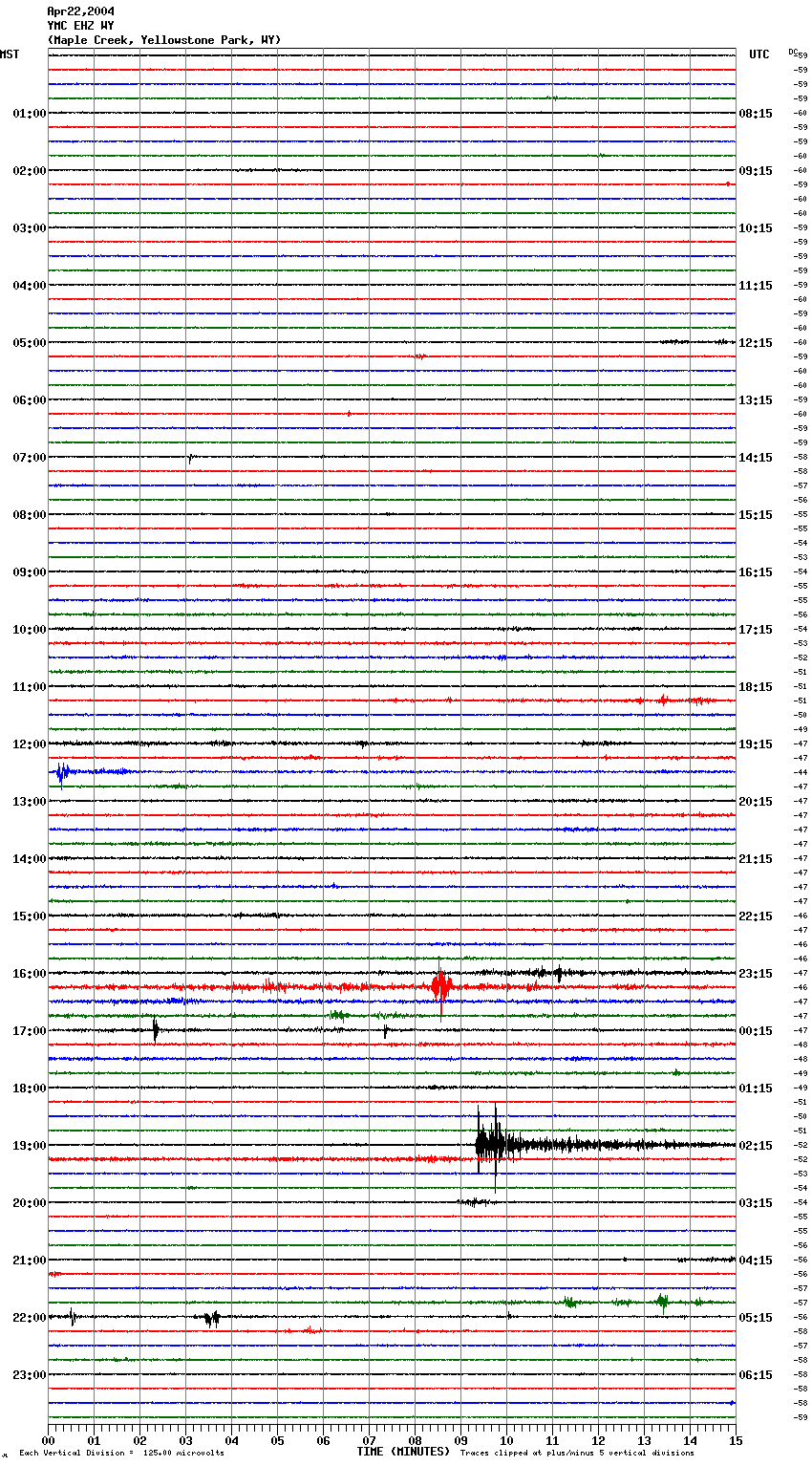This screenshot has height=1466, width=812.
Task: Select the 08:00 MST hour label
Action: point(30,515)
